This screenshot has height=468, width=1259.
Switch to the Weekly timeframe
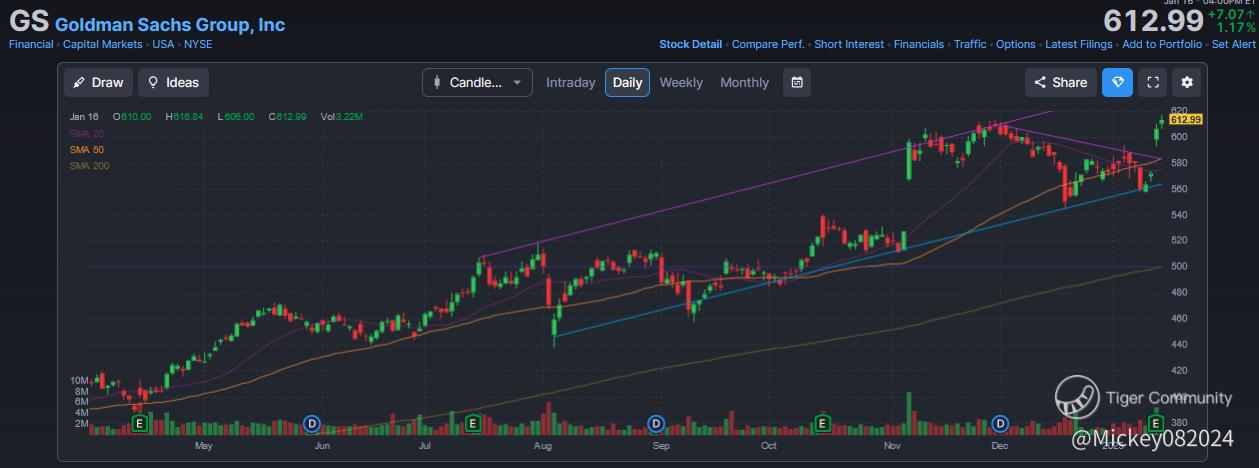click(x=681, y=82)
